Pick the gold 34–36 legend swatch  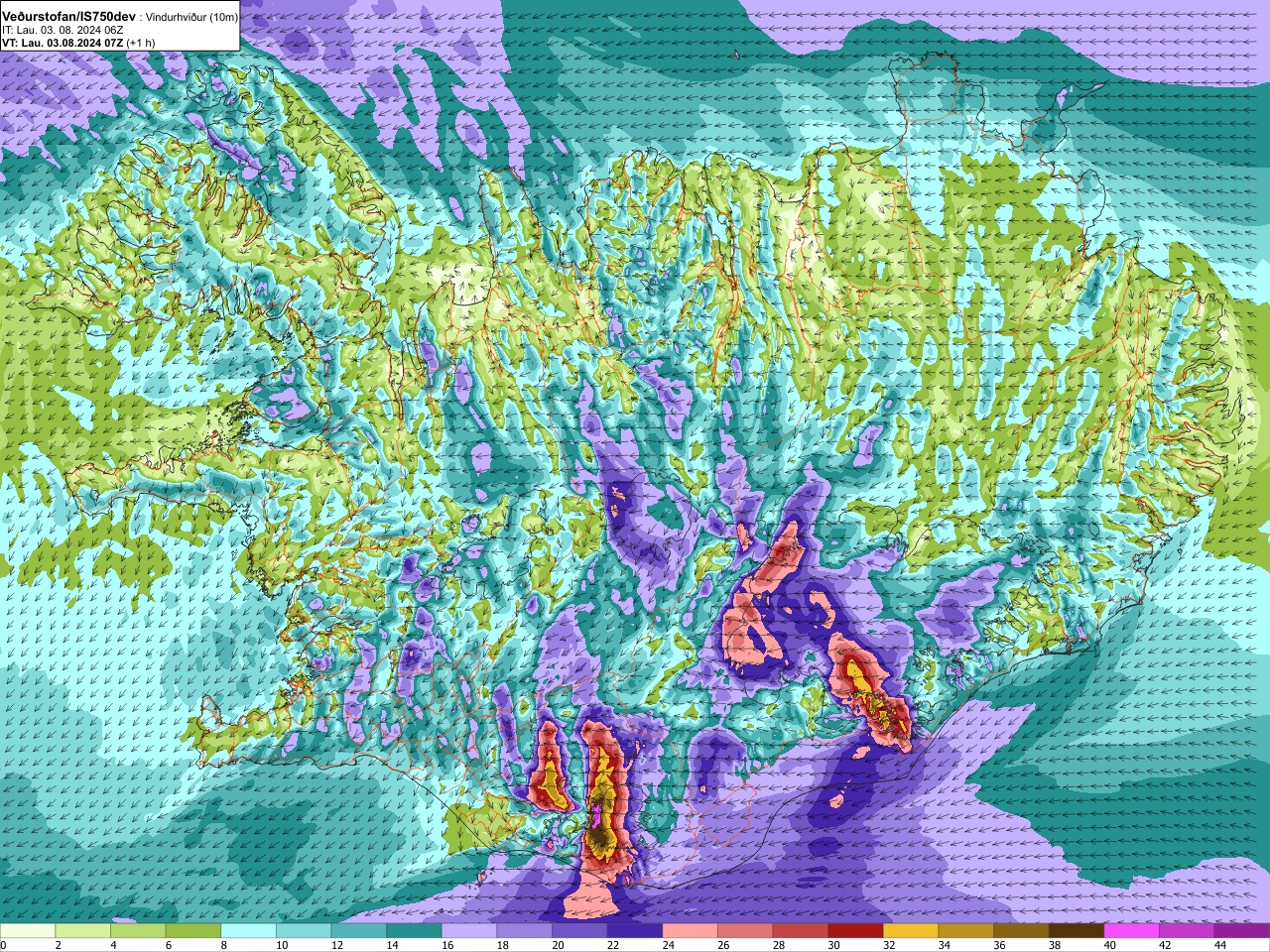pos(966,931)
